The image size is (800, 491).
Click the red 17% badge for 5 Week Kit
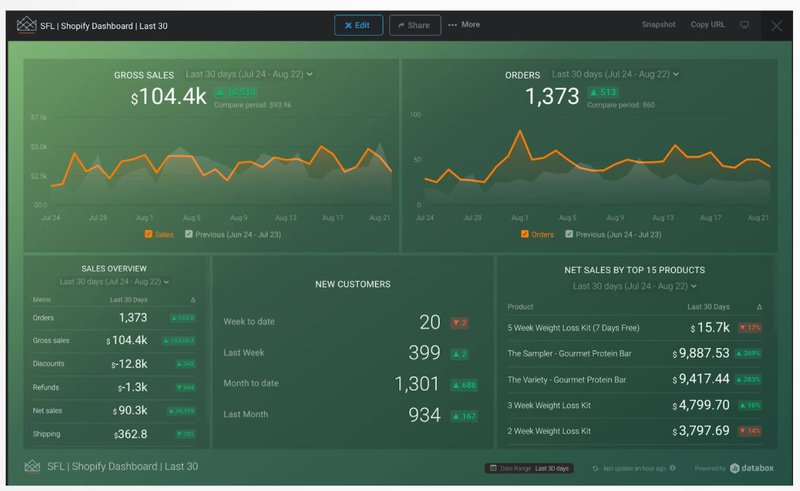coord(750,328)
